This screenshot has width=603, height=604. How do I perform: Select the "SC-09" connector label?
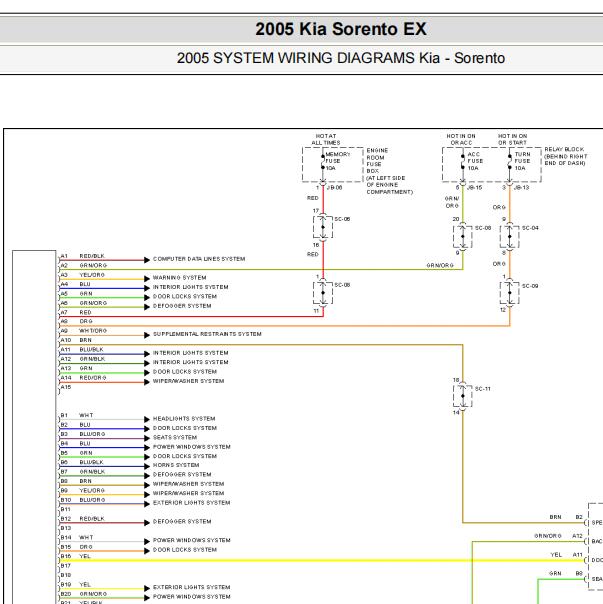pyautogui.click(x=530, y=286)
